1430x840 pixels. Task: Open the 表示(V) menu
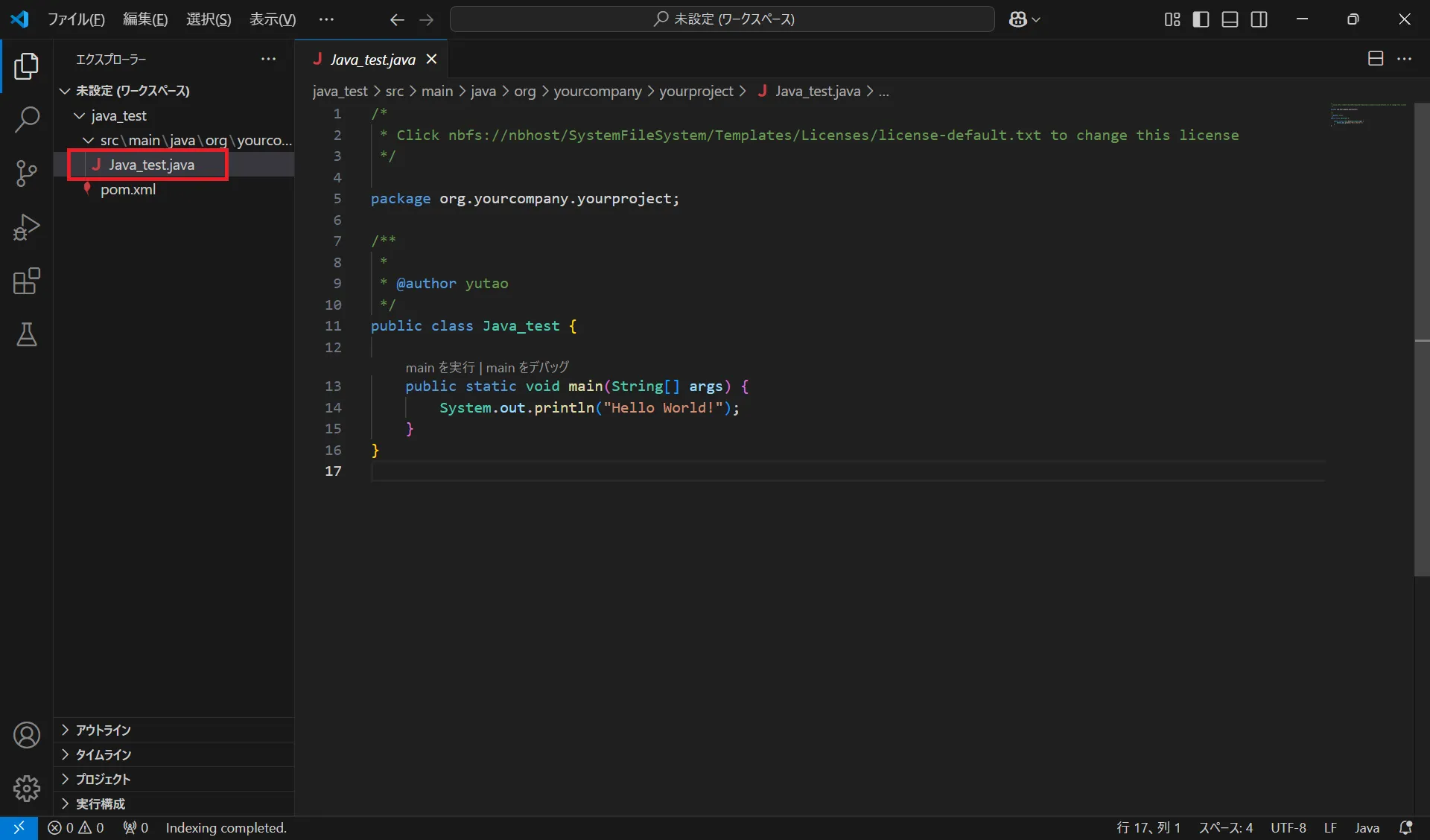273,19
